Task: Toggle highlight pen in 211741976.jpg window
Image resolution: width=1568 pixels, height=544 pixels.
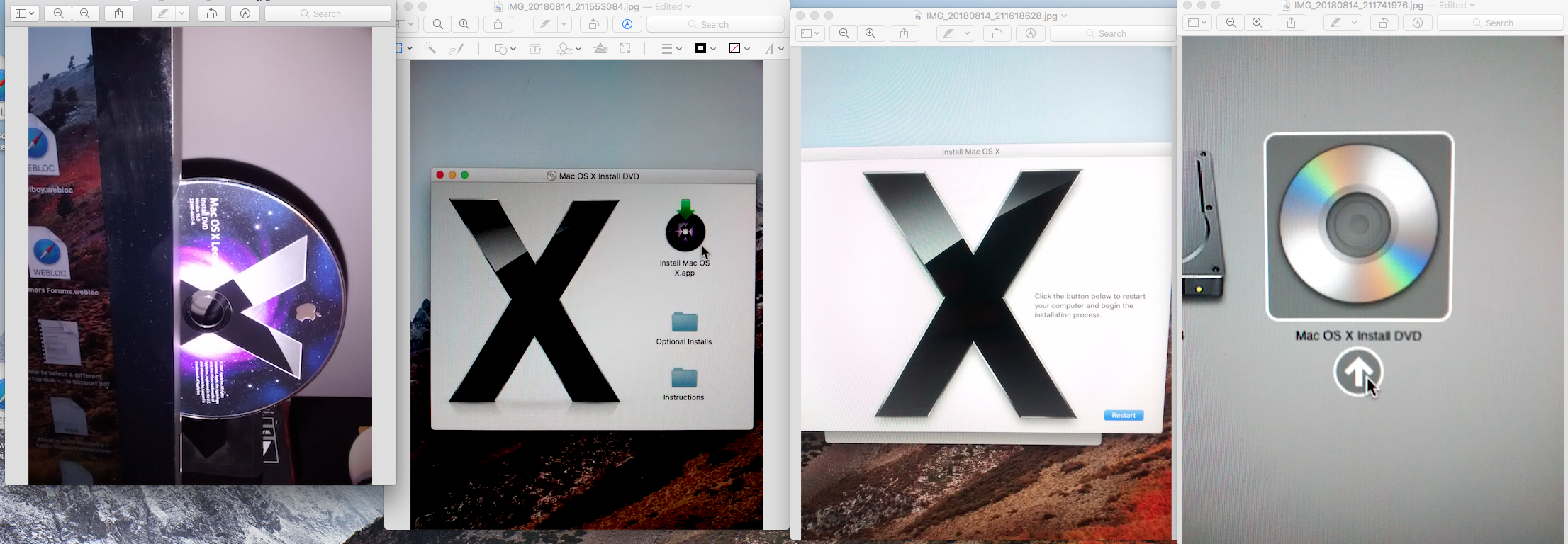Action: [1335, 23]
